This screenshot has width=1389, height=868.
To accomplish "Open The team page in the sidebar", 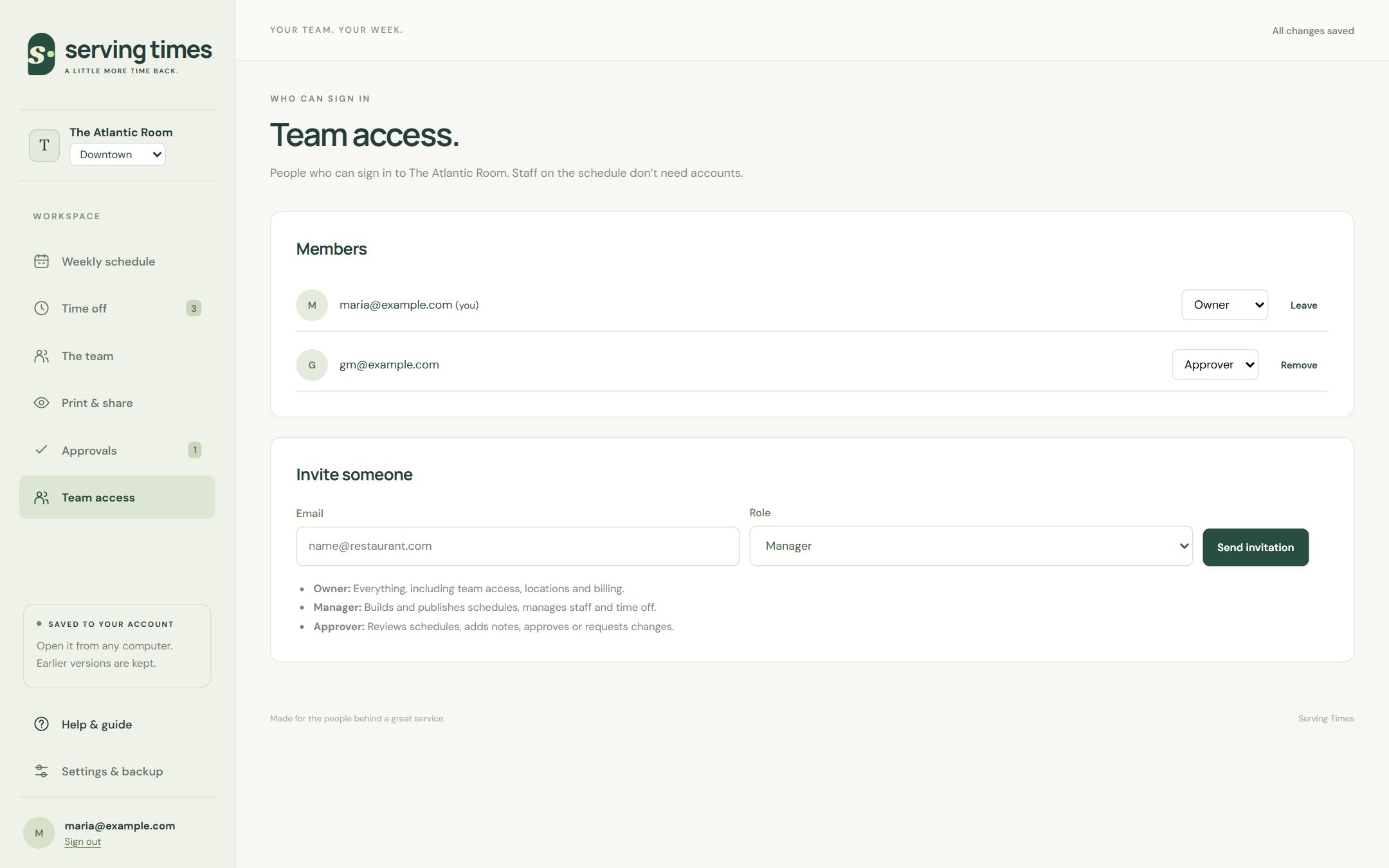I will (117, 356).
